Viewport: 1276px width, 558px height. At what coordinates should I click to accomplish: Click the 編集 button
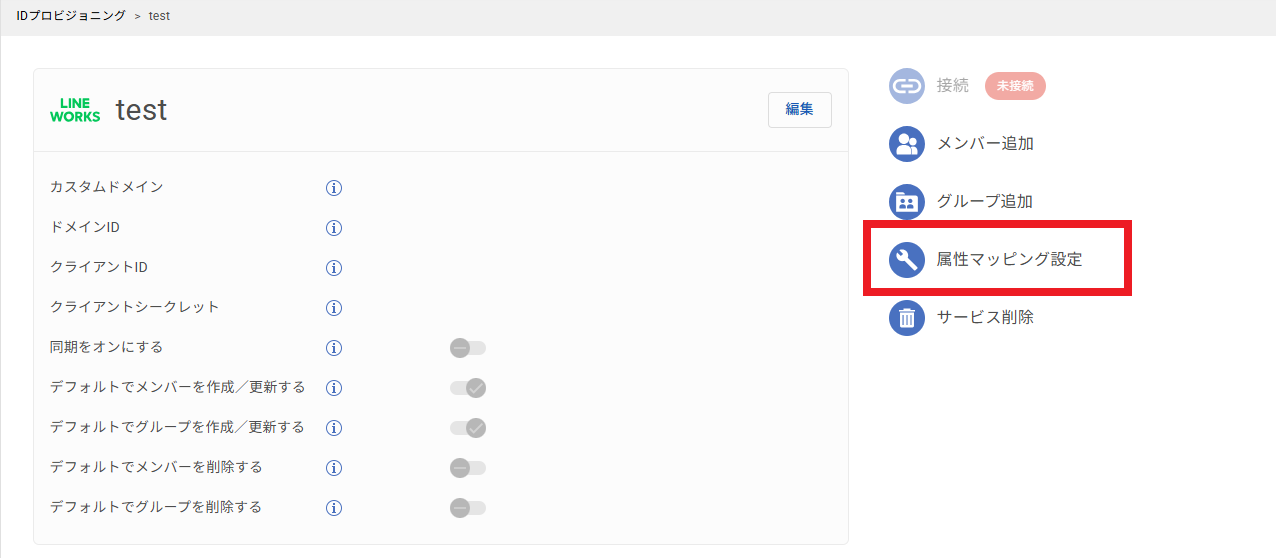coord(800,110)
